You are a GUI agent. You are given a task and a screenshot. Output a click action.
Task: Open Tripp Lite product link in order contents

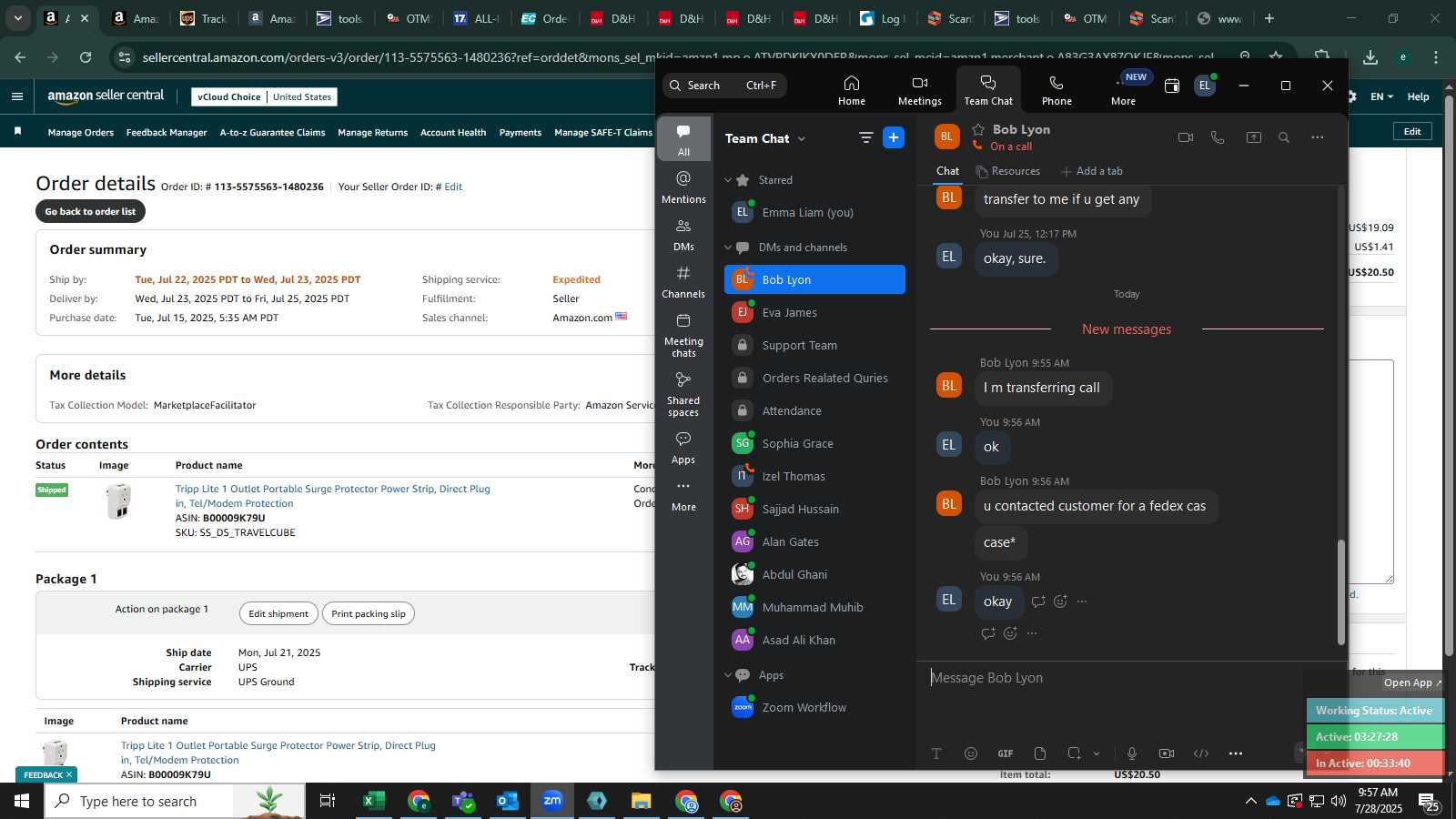(x=332, y=496)
